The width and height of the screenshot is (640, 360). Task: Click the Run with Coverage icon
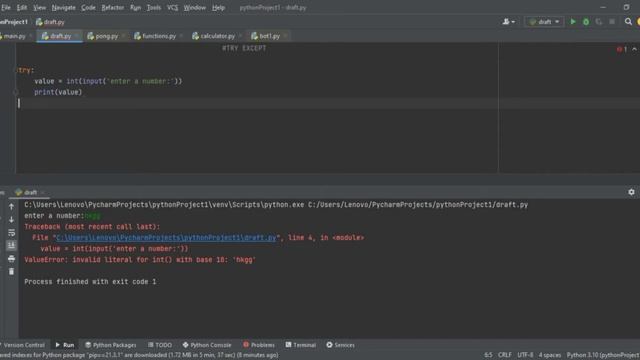[x=599, y=22]
